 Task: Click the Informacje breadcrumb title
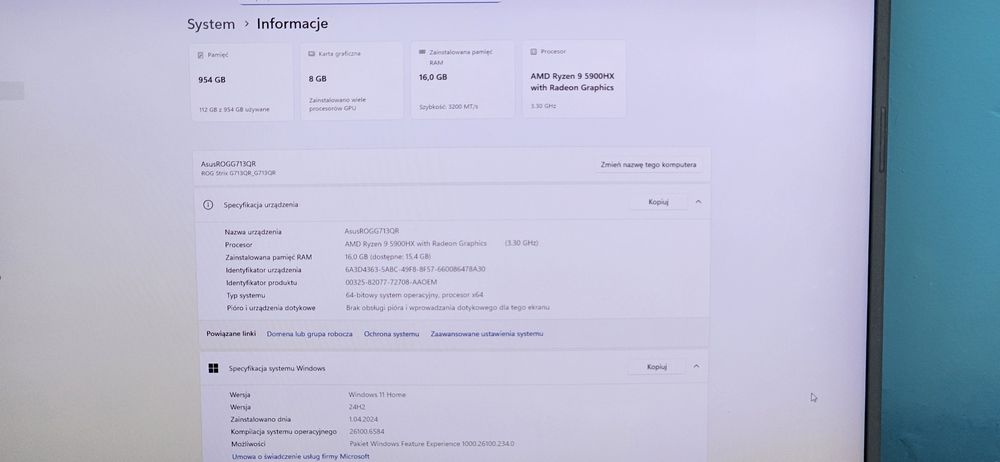[292, 24]
